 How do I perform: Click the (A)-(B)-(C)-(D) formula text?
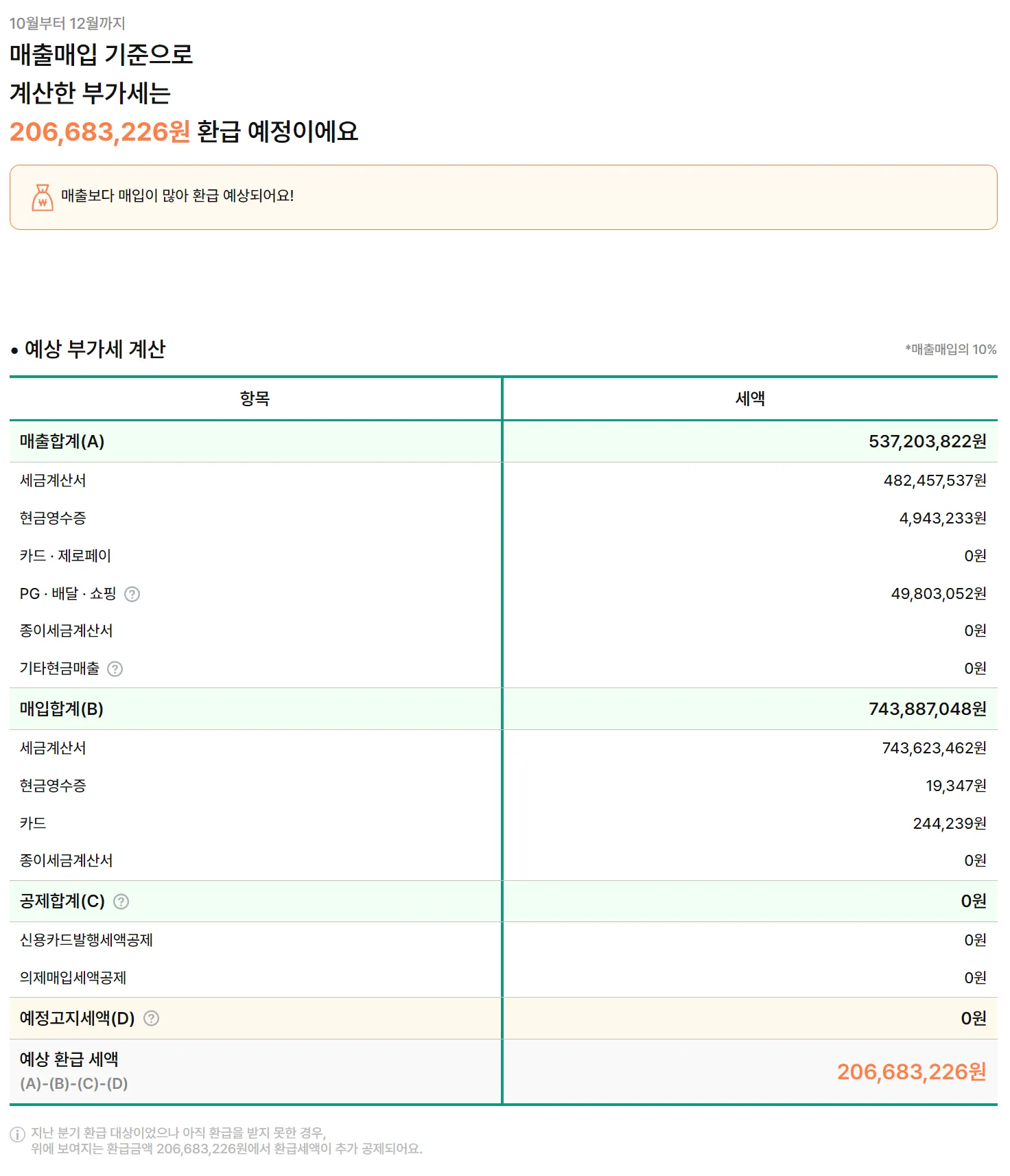tap(74, 1084)
